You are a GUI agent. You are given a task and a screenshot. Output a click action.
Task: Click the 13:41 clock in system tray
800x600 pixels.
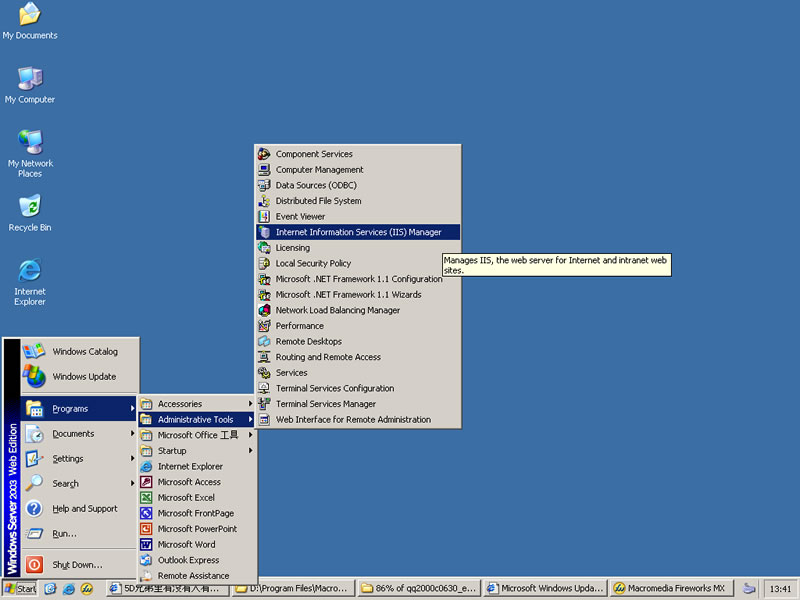click(780, 589)
